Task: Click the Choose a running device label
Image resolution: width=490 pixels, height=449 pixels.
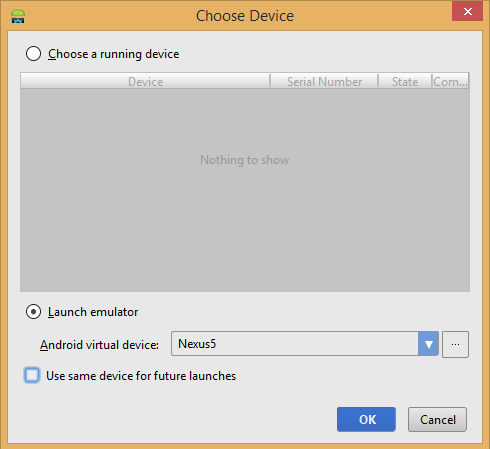Action: tap(114, 54)
